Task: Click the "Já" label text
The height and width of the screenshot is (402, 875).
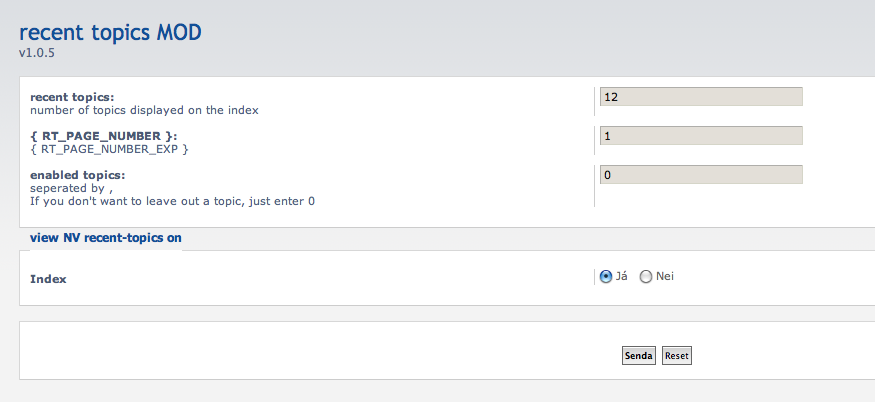Action: click(x=622, y=277)
